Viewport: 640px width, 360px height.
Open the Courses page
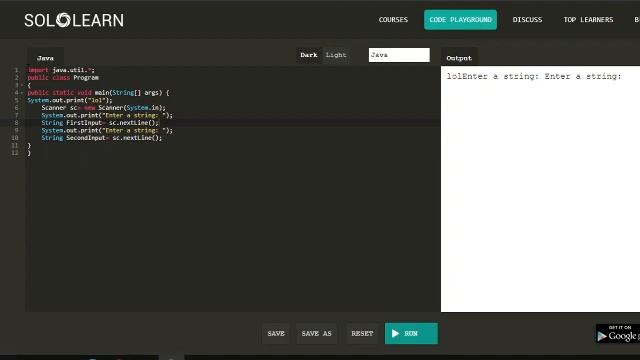pos(393,20)
